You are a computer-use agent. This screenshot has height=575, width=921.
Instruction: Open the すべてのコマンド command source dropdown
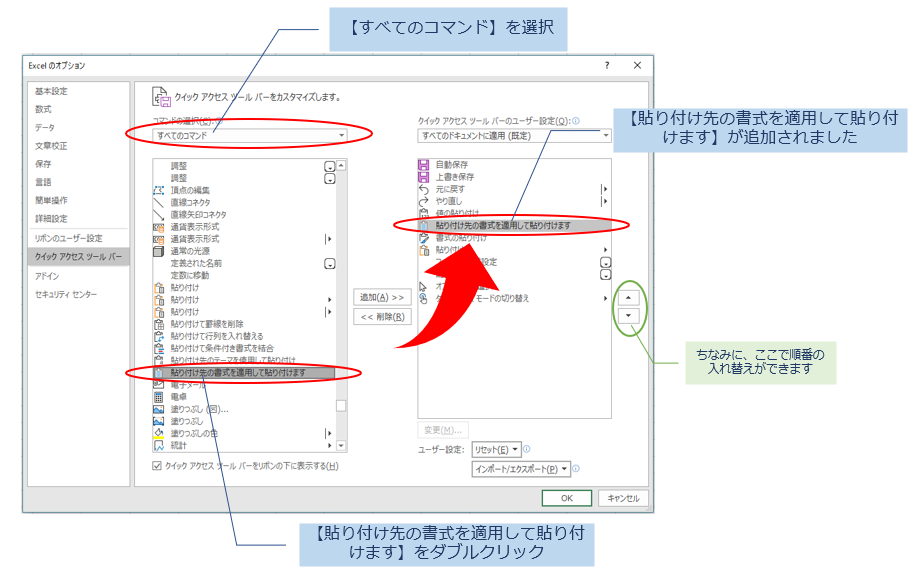point(249,134)
